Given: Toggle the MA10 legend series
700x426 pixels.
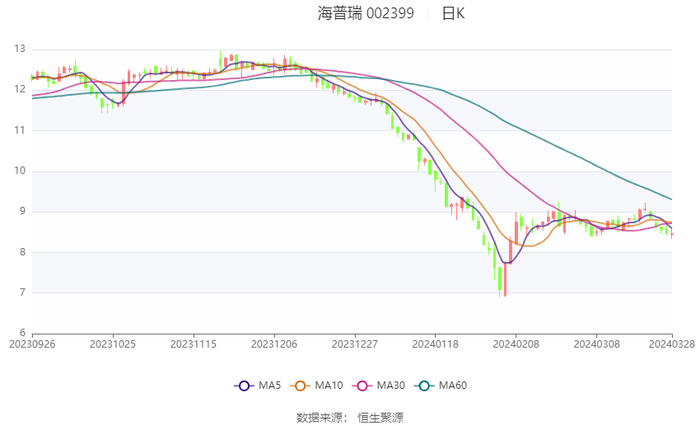Looking at the screenshot, I should (x=317, y=385).
